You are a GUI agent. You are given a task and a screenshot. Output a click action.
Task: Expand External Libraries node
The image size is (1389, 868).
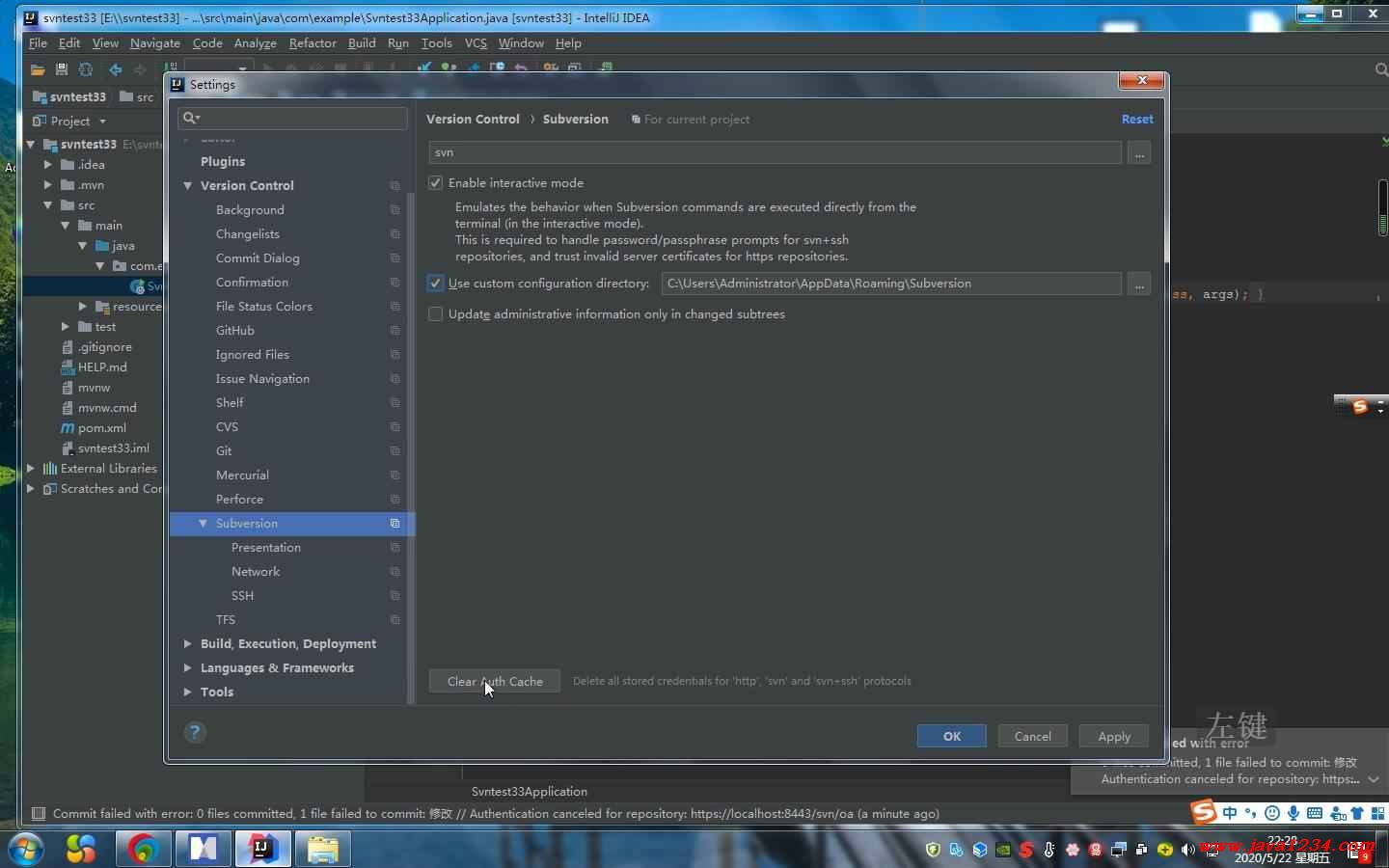pyautogui.click(x=31, y=469)
